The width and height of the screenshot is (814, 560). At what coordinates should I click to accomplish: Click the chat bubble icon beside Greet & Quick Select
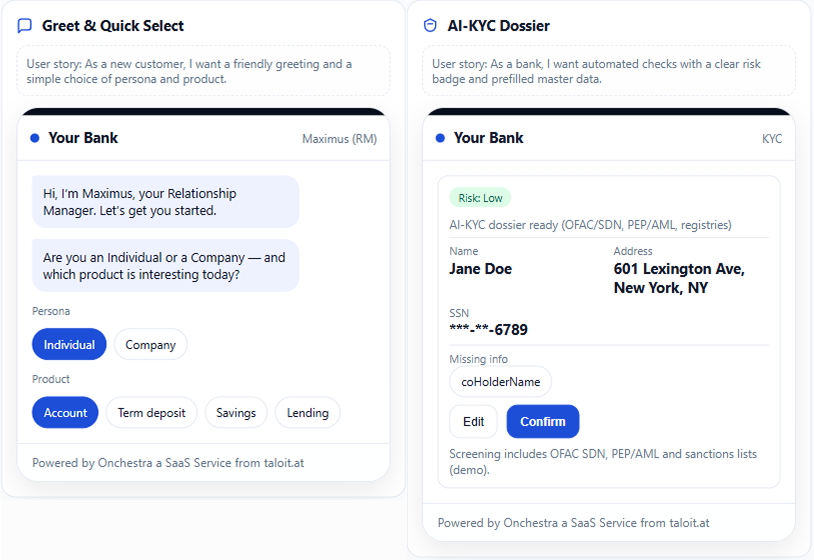click(25, 26)
